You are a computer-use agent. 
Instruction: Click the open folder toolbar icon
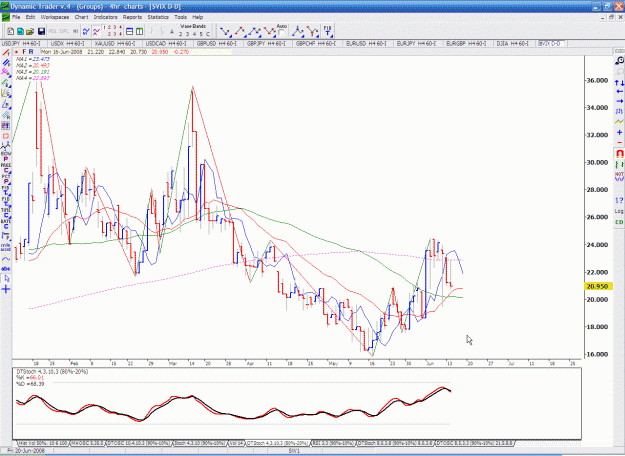click(x=30, y=31)
